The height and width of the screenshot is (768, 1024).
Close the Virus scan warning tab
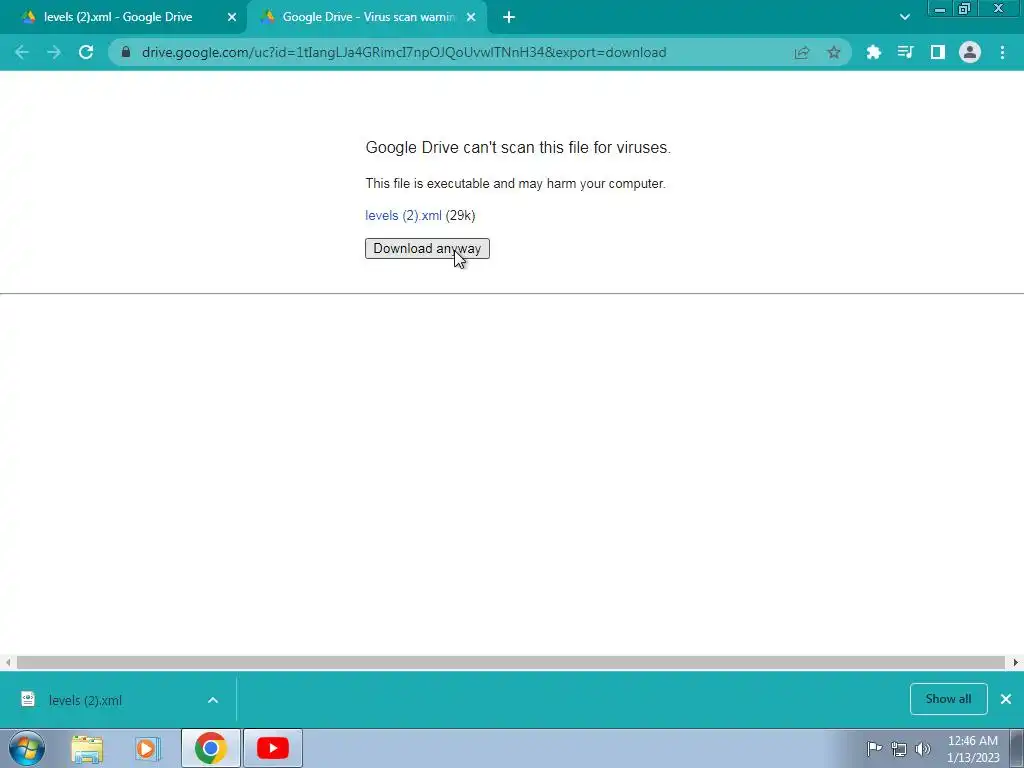click(471, 17)
